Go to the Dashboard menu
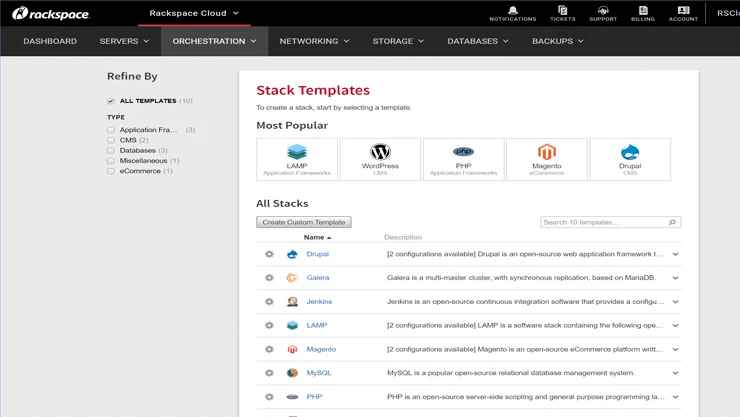Image resolution: width=740 pixels, height=417 pixels. 50,41
